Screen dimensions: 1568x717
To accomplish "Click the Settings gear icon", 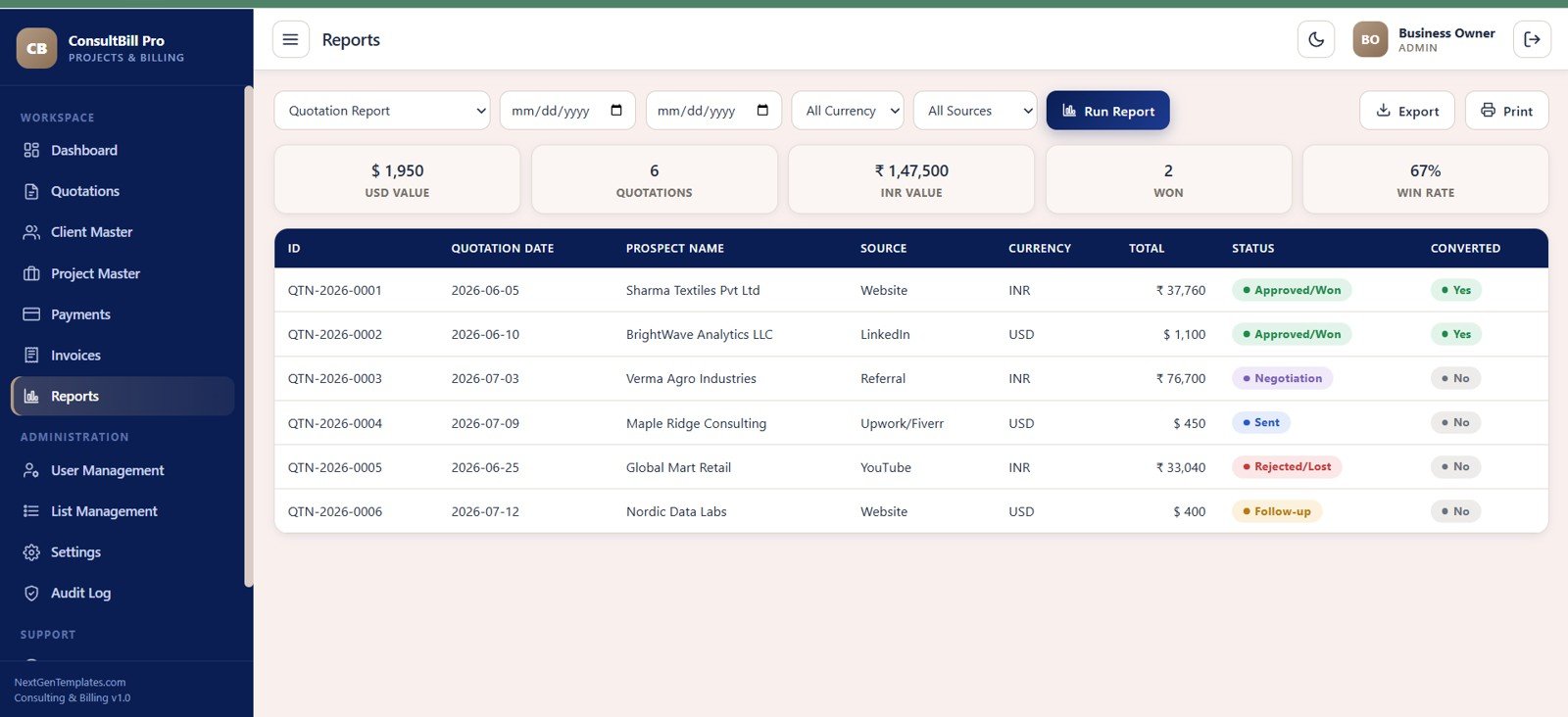I will [31, 552].
